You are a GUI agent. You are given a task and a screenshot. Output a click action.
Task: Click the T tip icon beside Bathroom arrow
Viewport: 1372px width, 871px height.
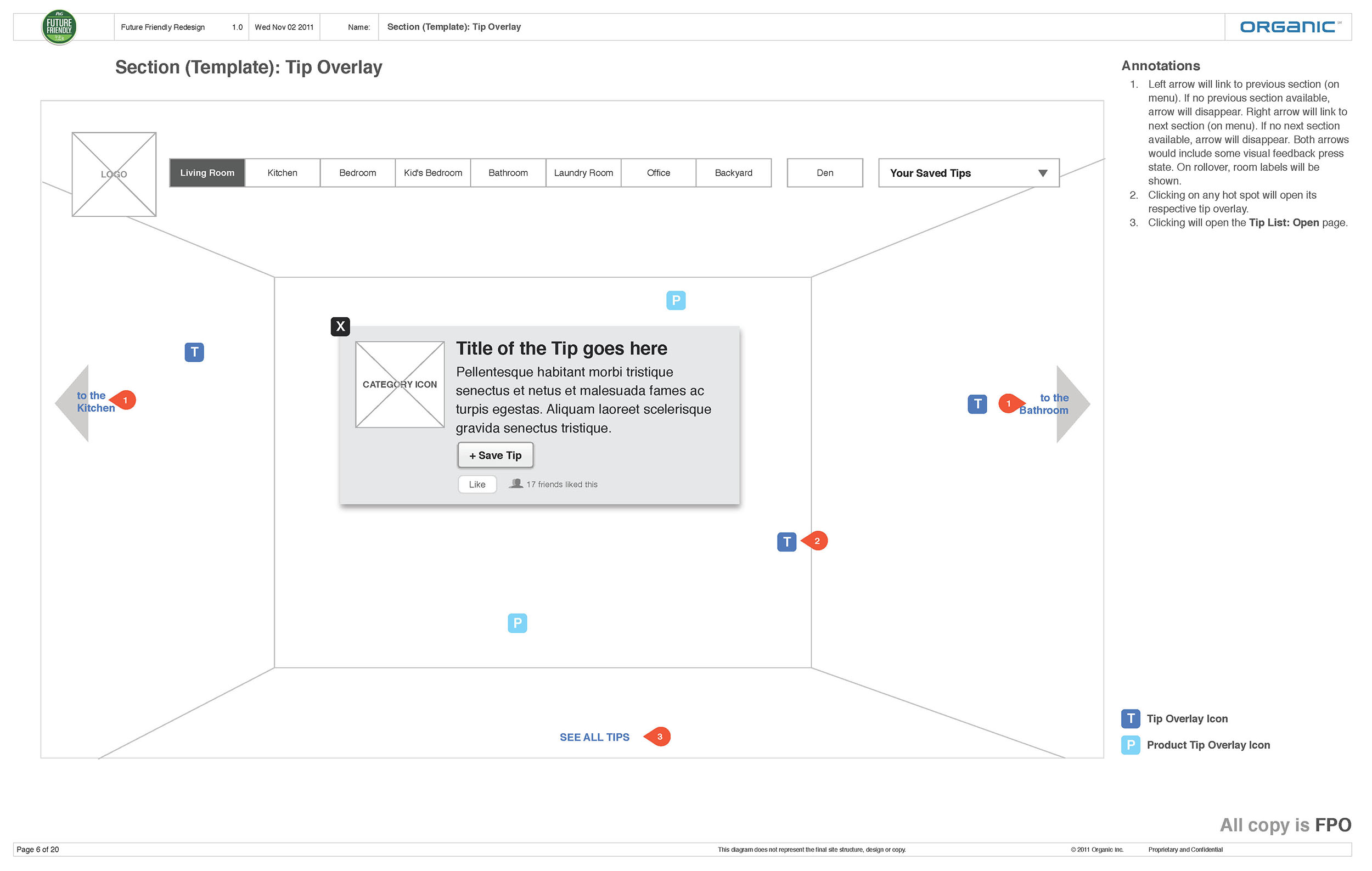(x=977, y=404)
